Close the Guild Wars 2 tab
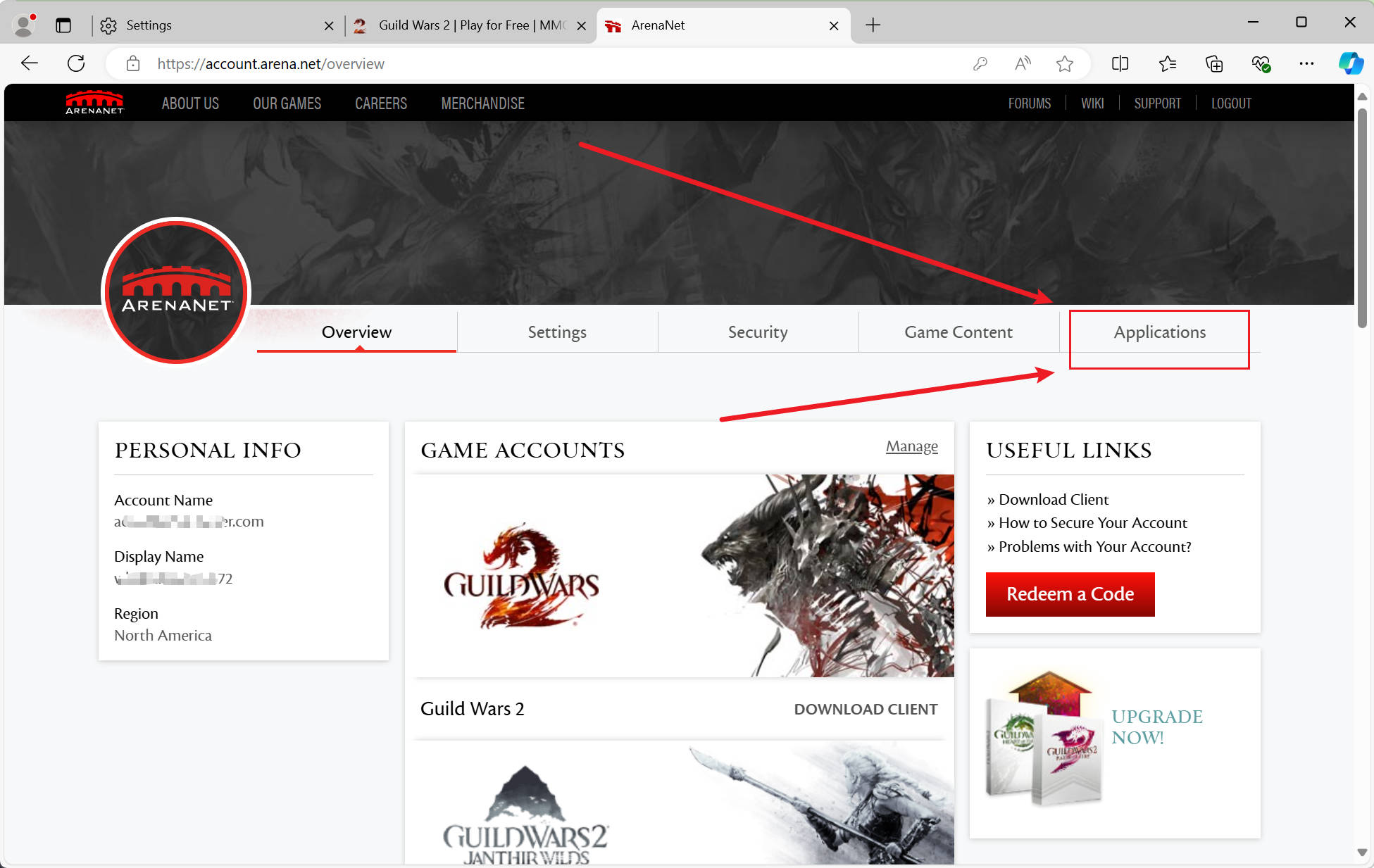 (581, 25)
